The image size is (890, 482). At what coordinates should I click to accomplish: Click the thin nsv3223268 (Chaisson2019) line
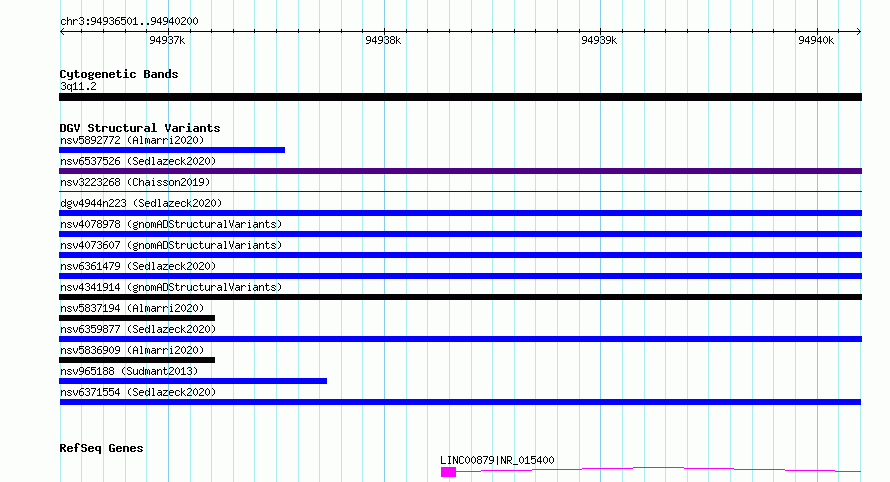pos(460,192)
